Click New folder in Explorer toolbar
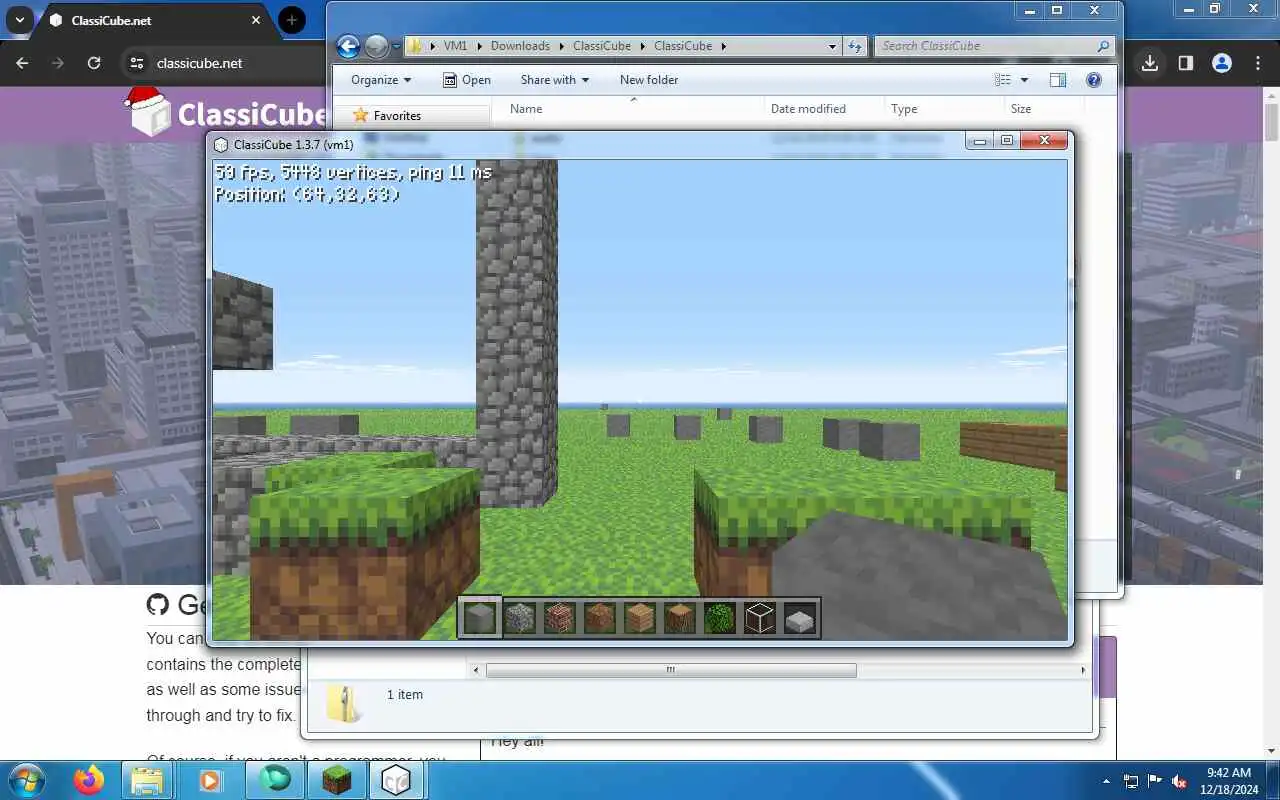Screen dimensions: 1280x800 click(649, 80)
